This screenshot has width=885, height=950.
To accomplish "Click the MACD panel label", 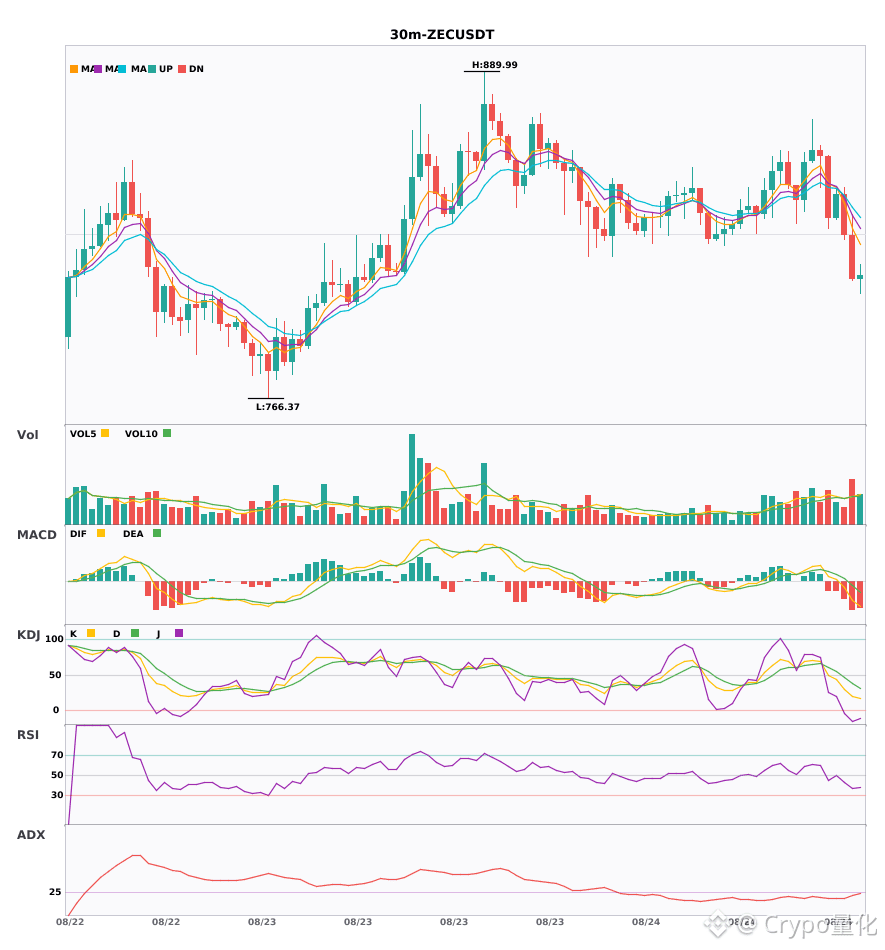I will 36,534.
